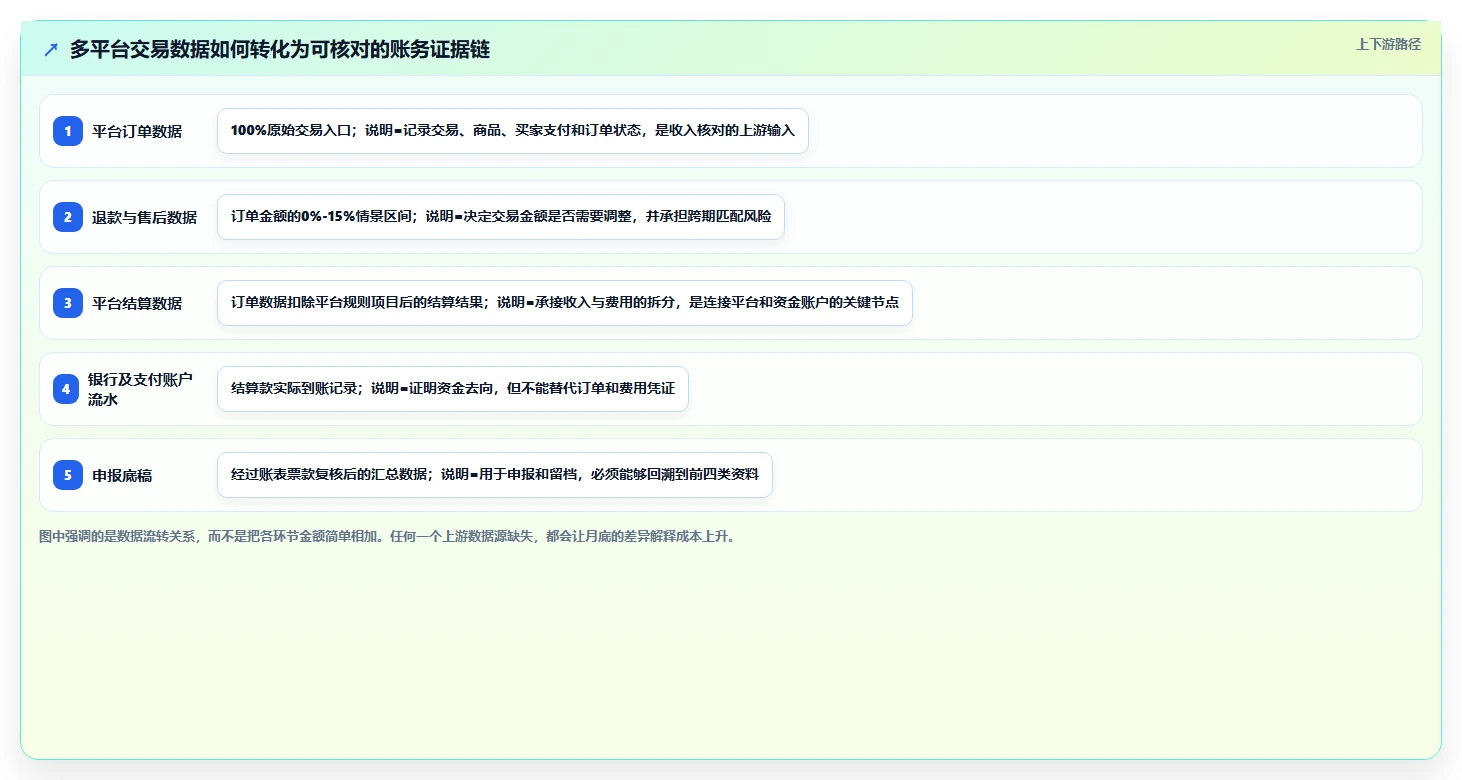Image resolution: width=1462 pixels, height=780 pixels.
Task: Click the 上下游路径 label in header
Action: point(1388,44)
